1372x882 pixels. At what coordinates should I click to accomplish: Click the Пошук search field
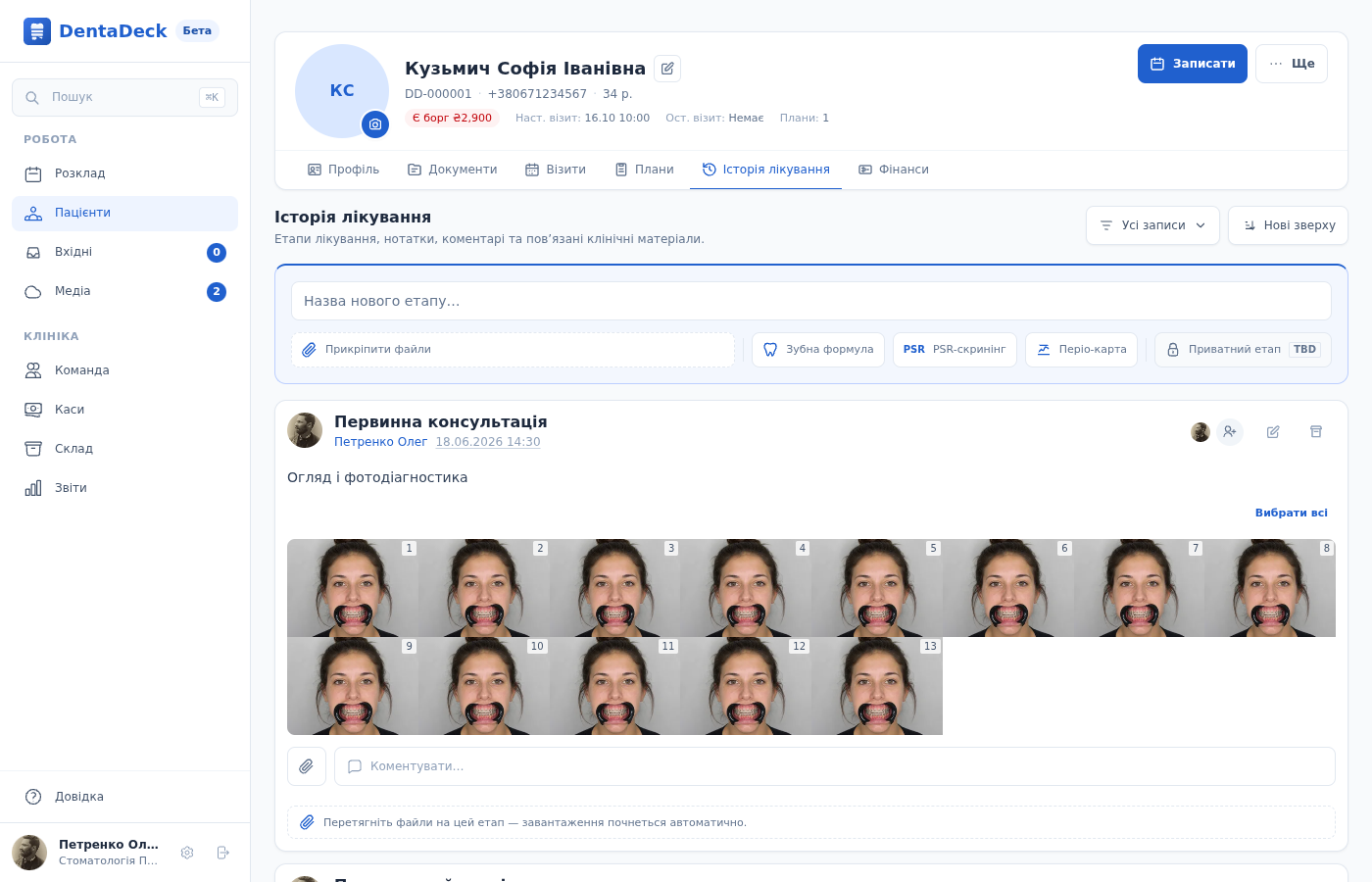124,97
